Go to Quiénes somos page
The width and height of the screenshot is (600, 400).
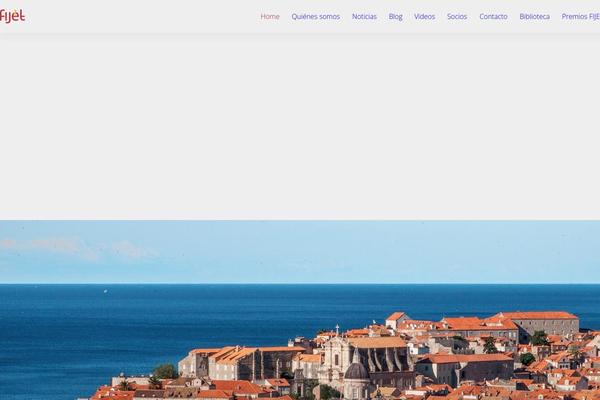click(316, 16)
